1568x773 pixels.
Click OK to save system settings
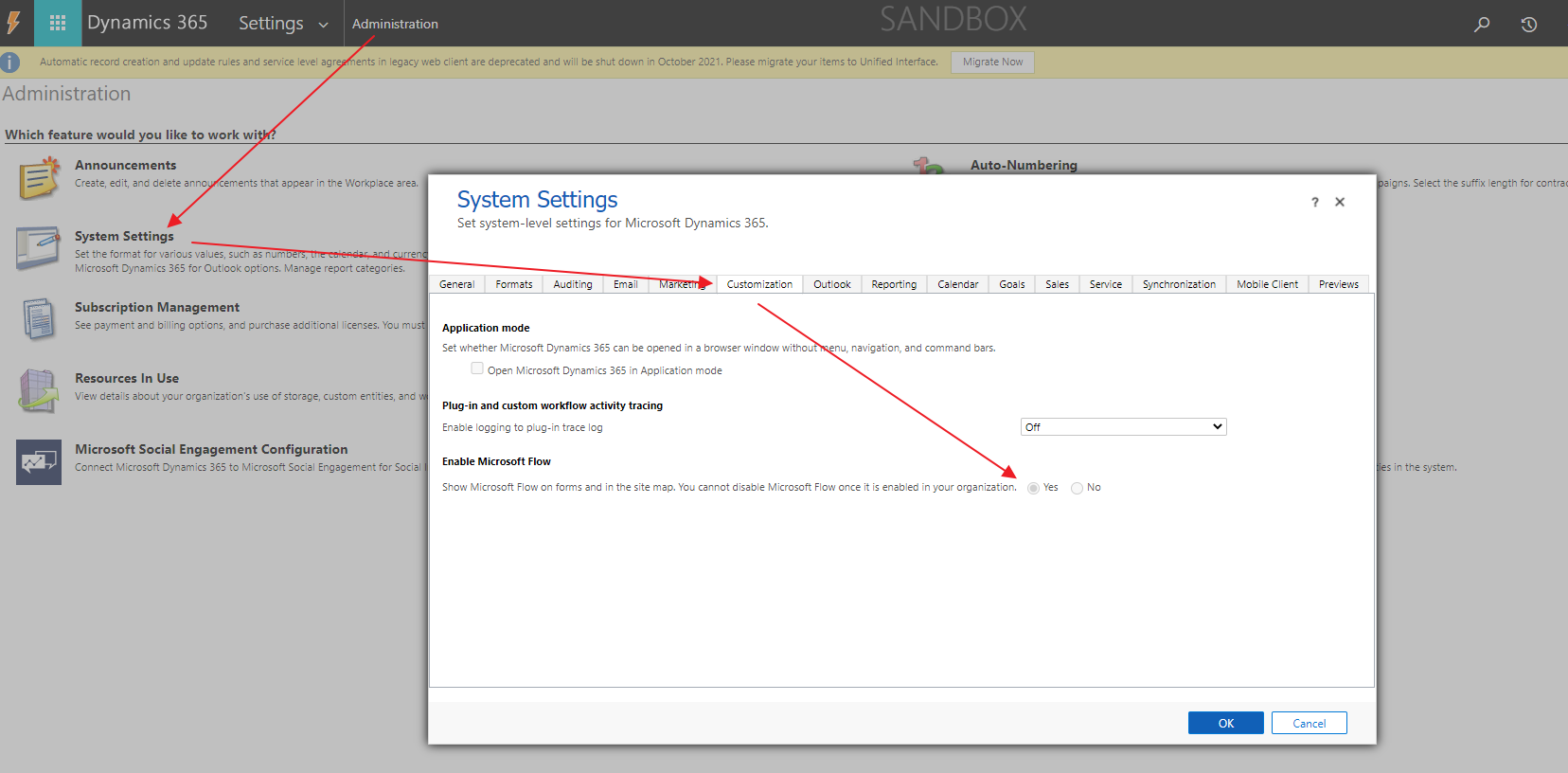pos(1226,723)
